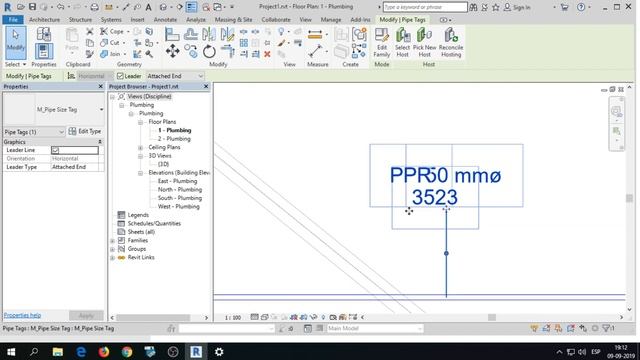Expand the Families node

pyautogui.click(x=113, y=240)
